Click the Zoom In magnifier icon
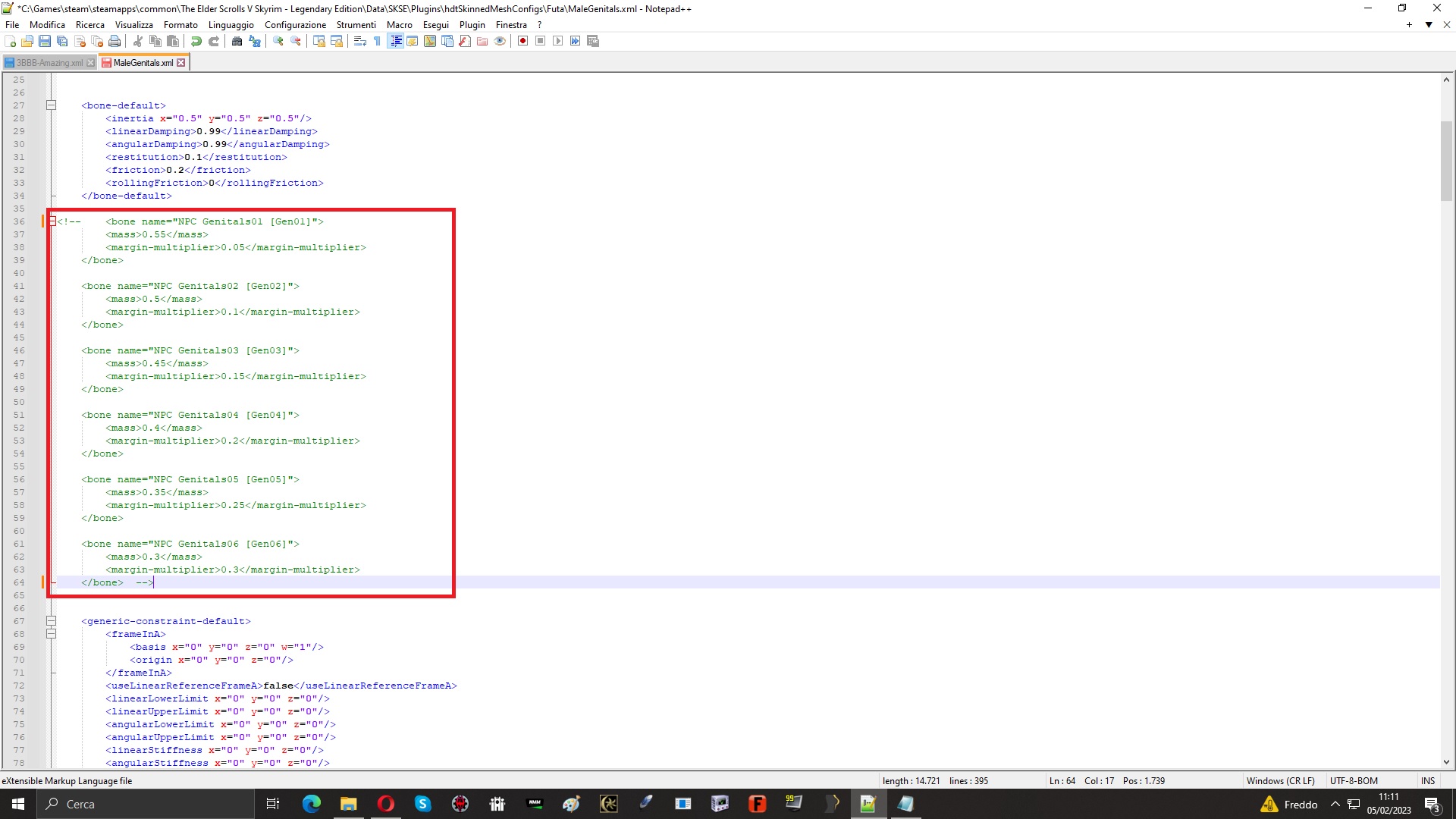Viewport: 1456px width, 819px height. pos(278,41)
